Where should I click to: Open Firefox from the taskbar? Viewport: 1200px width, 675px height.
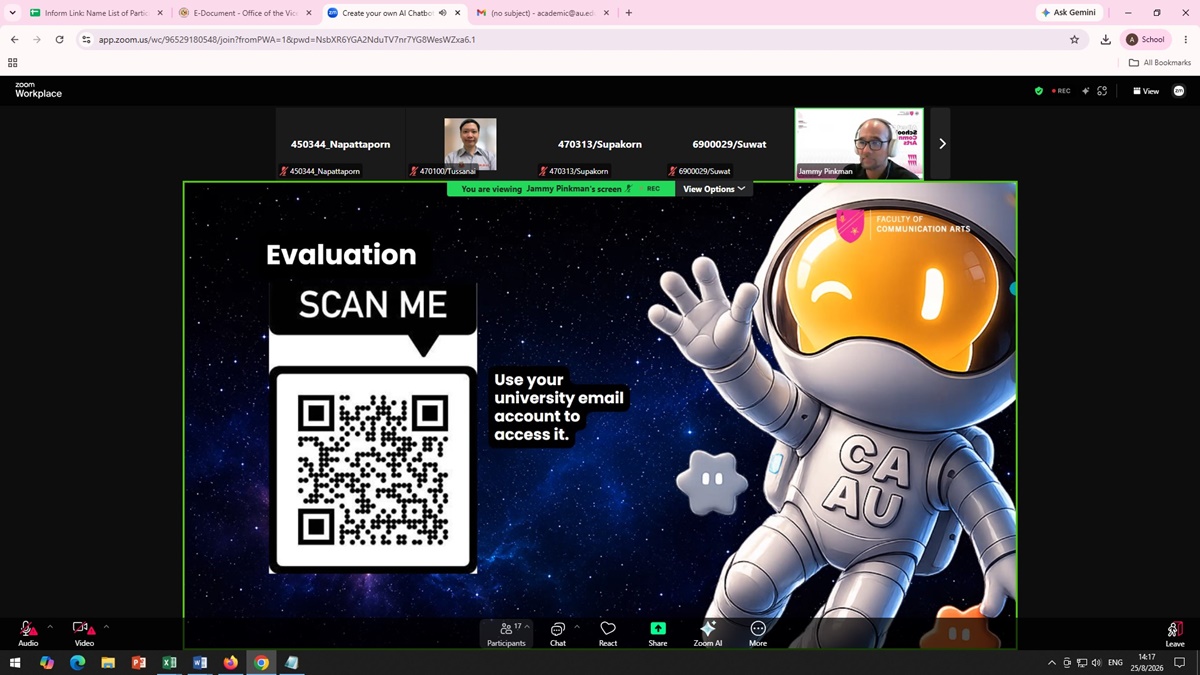(x=230, y=662)
